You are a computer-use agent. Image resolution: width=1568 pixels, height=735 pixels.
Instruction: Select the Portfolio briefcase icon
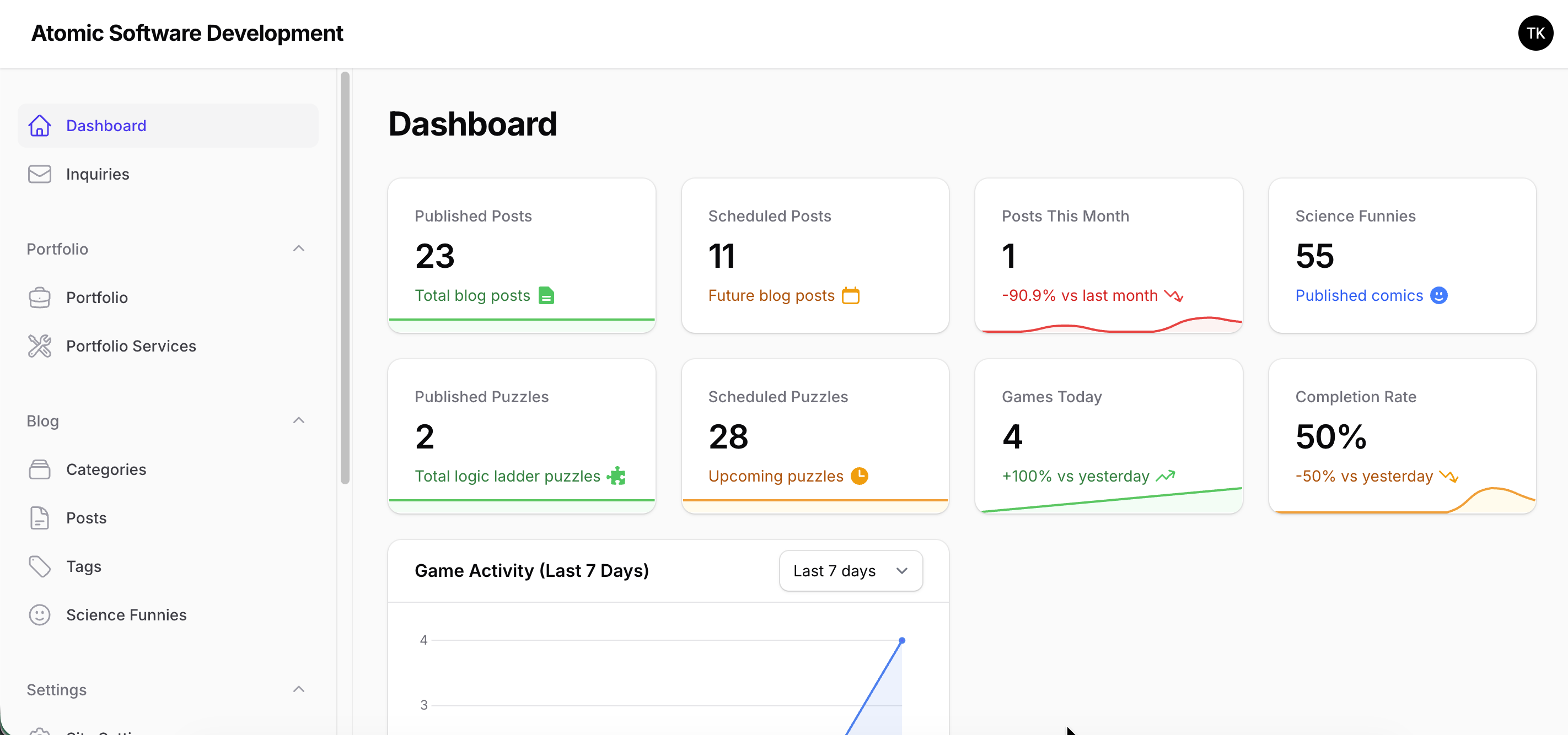tap(39, 298)
